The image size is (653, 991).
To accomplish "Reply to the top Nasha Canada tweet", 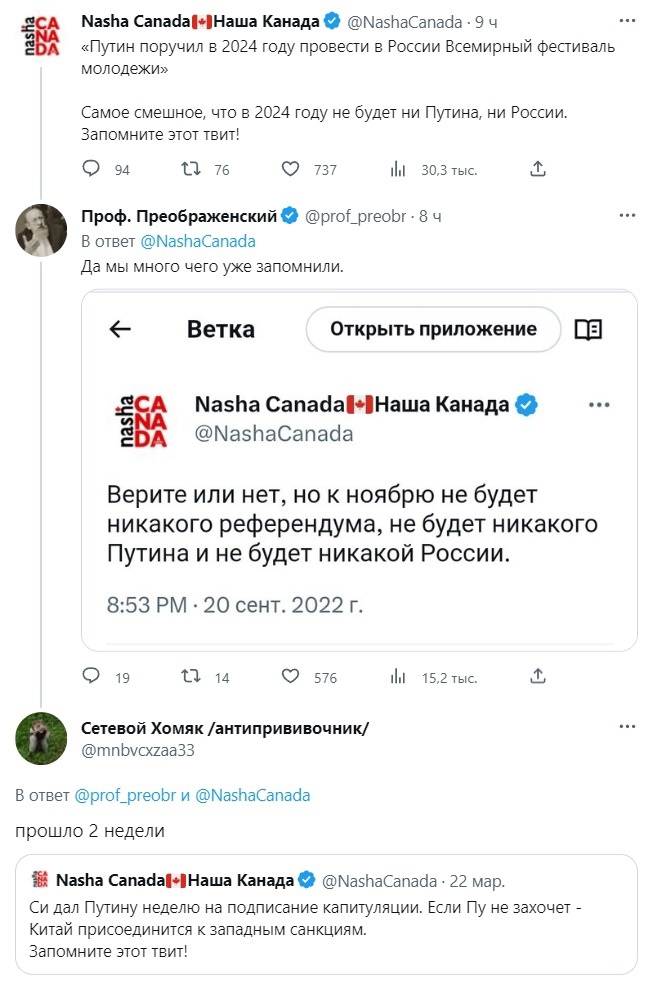I will click(x=92, y=169).
